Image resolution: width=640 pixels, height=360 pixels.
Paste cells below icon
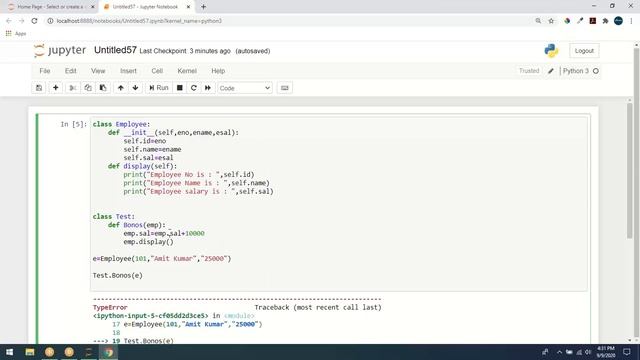click(x=103, y=88)
